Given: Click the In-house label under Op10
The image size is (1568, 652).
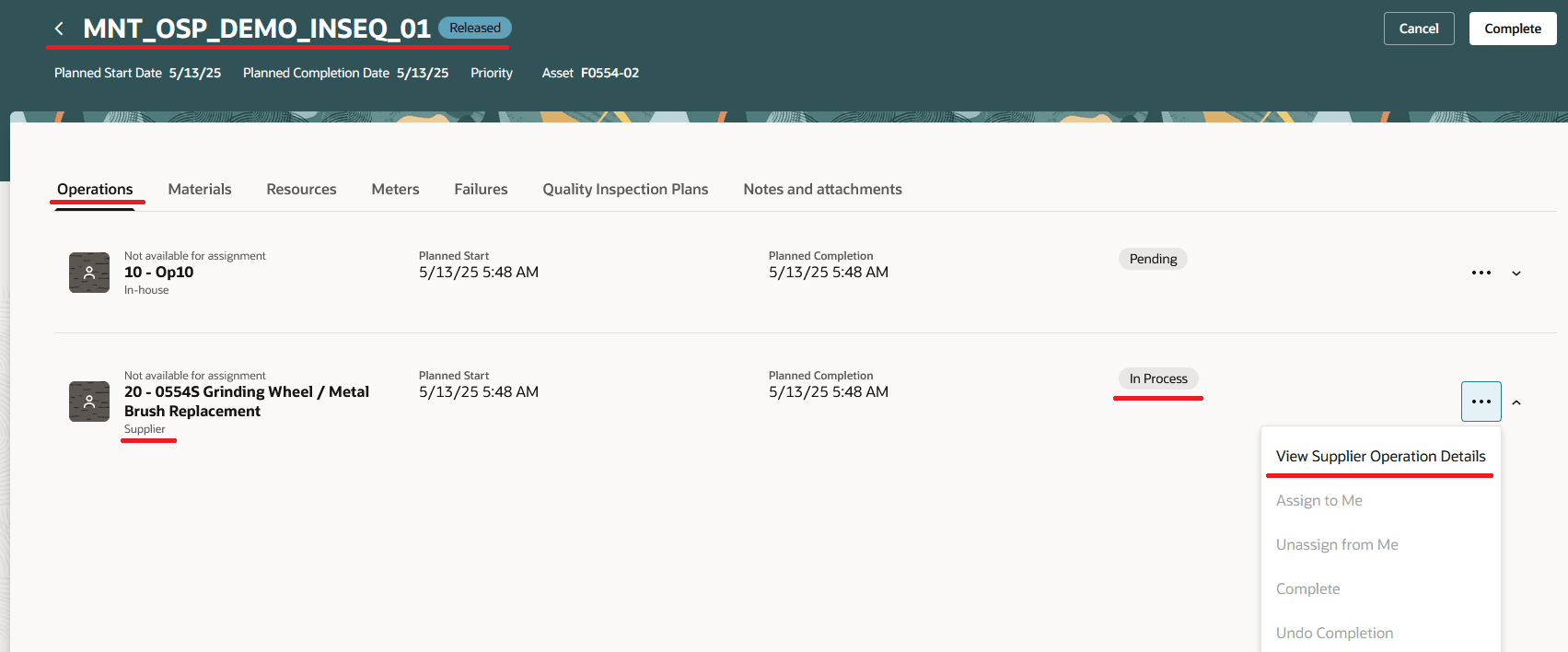Looking at the screenshot, I should click(146, 290).
